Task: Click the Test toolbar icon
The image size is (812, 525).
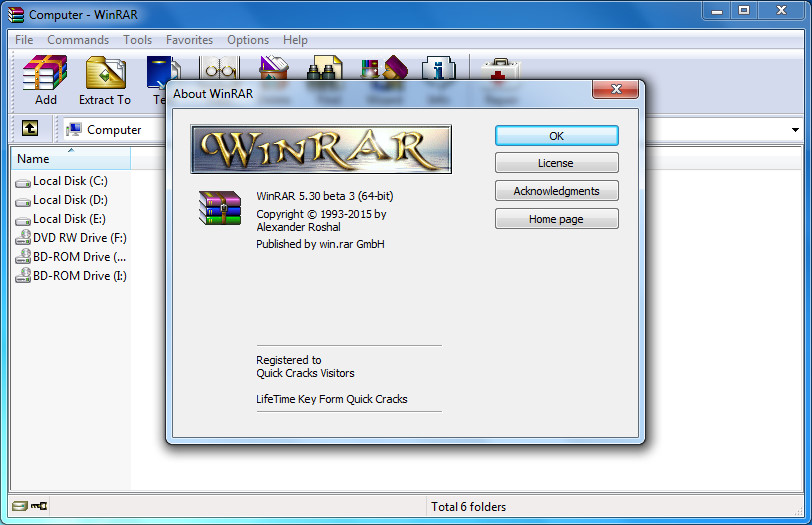Action: pyautogui.click(x=162, y=72)
